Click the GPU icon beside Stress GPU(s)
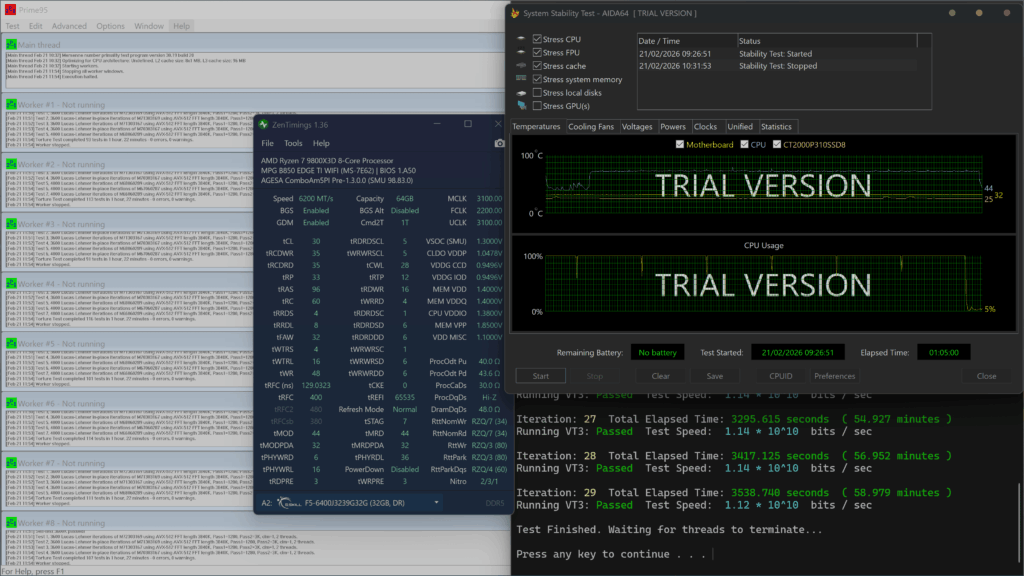1024x576 pixels. point(522,105)
